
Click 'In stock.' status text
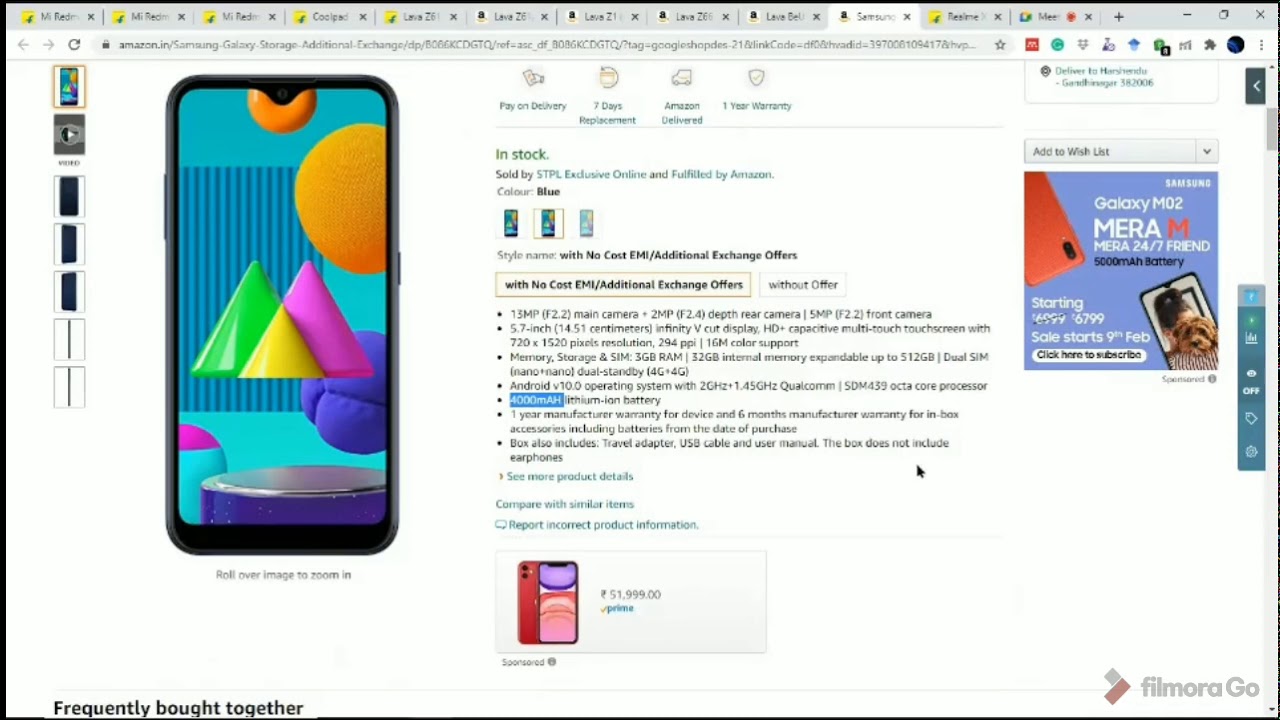tap(522, 154)
